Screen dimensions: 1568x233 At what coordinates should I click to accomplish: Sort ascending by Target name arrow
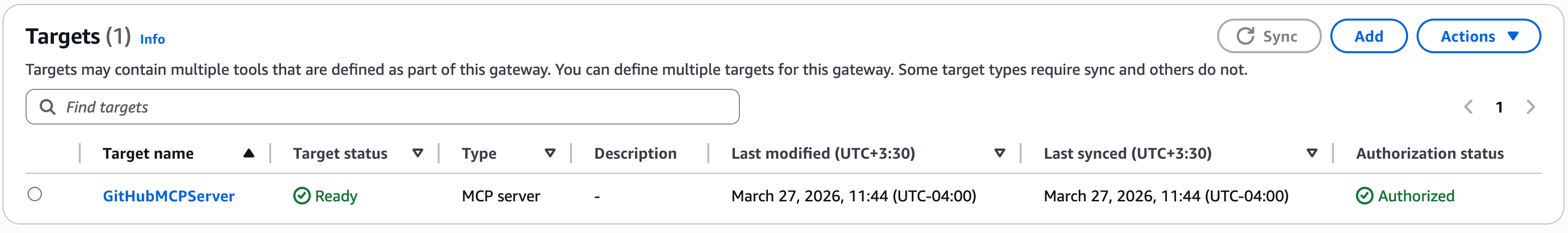[248, 154]
